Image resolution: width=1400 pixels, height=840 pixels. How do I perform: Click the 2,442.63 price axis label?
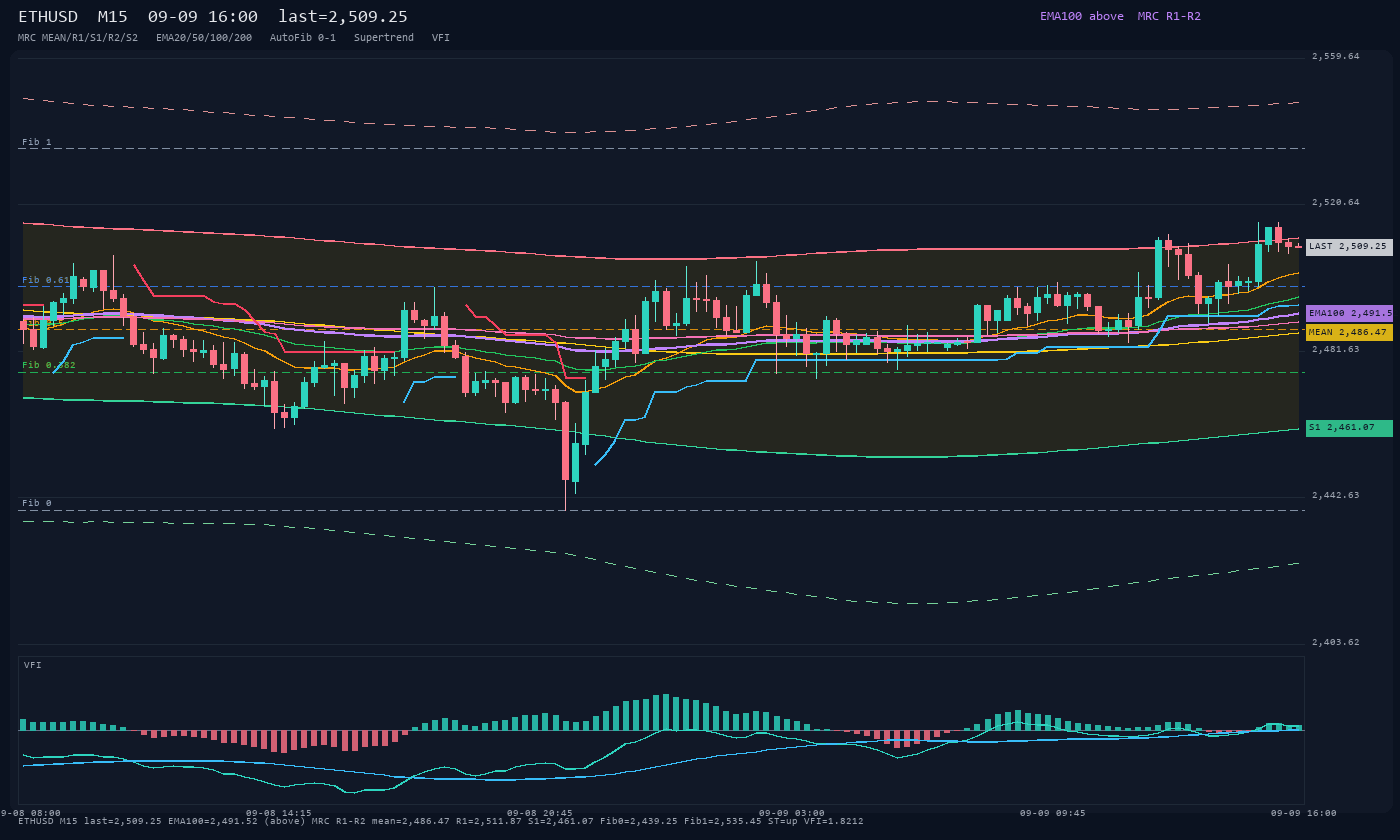[x=1336, y=495]
